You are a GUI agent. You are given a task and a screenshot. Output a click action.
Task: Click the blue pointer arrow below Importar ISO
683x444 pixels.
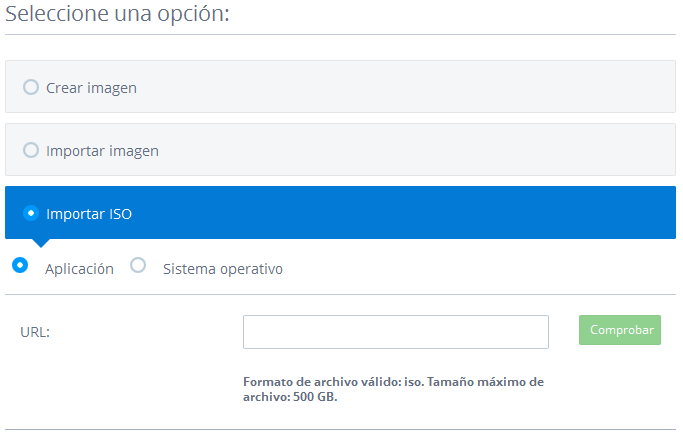[x=40, y=242]
